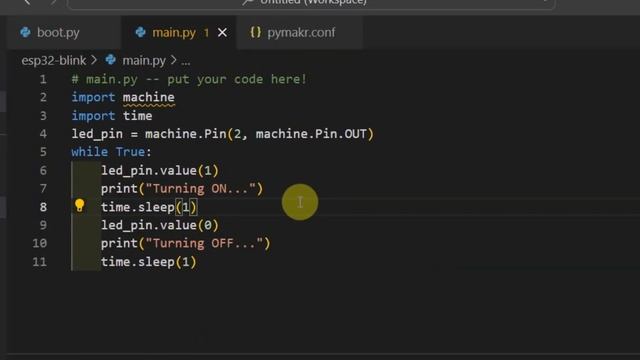Click led_pin variable on line 4
640x360 pixels.
(x=97, y=134)
